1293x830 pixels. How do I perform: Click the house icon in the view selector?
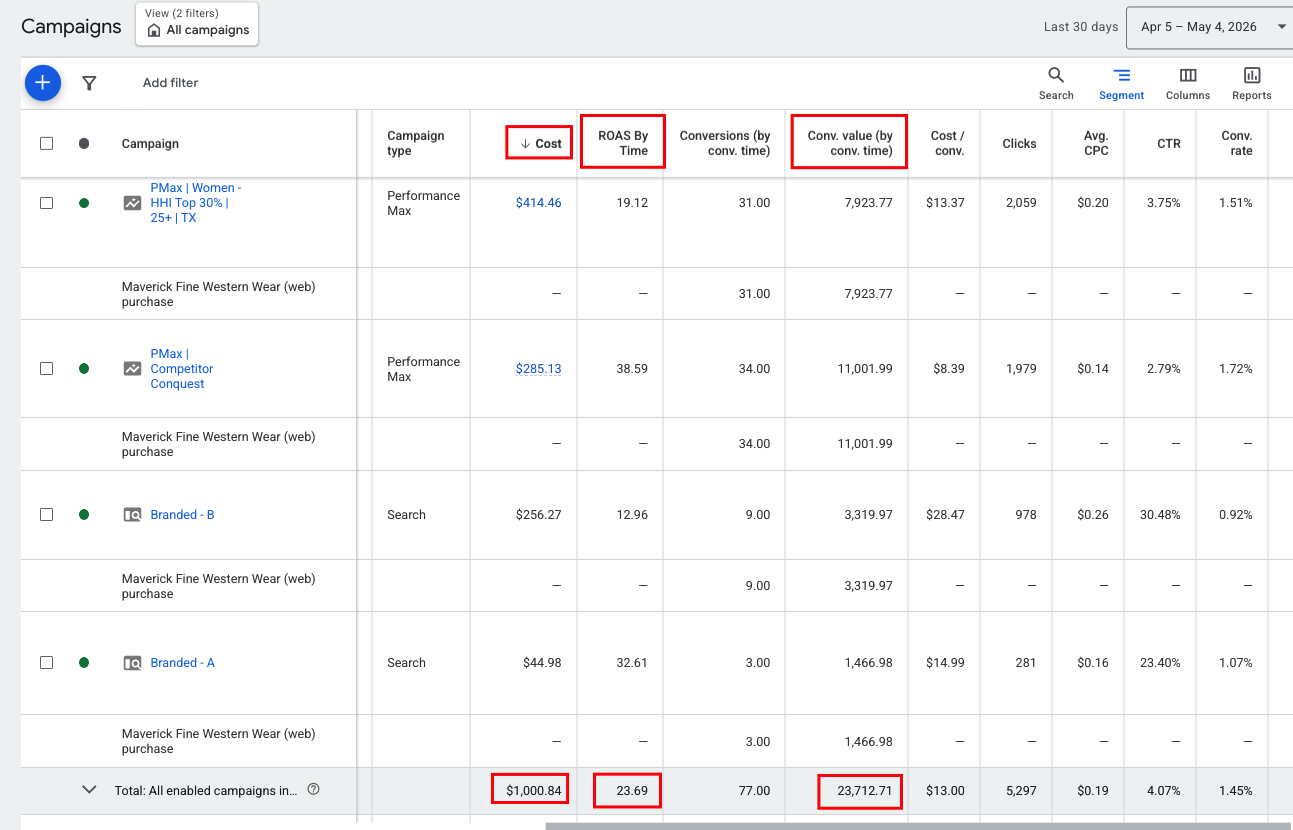click(x=154, y=31)
